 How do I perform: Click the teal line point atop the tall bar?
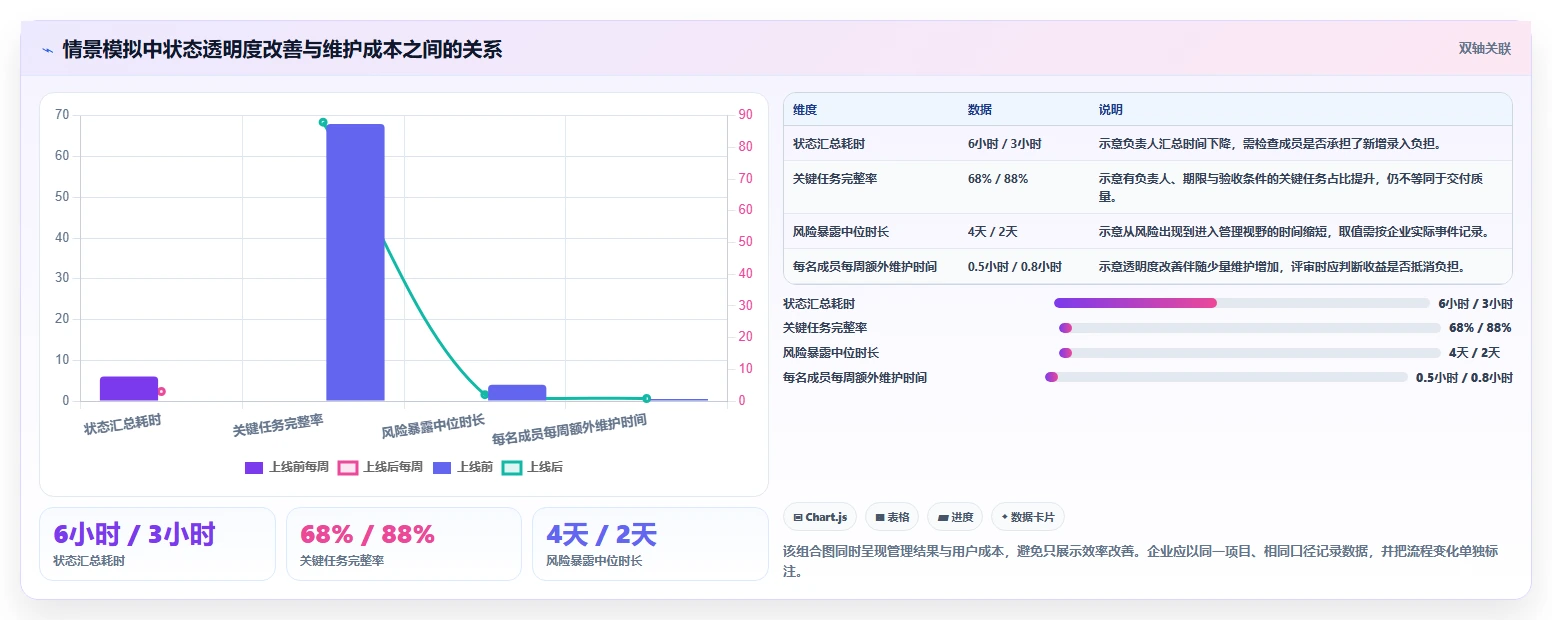coord(323,122)
